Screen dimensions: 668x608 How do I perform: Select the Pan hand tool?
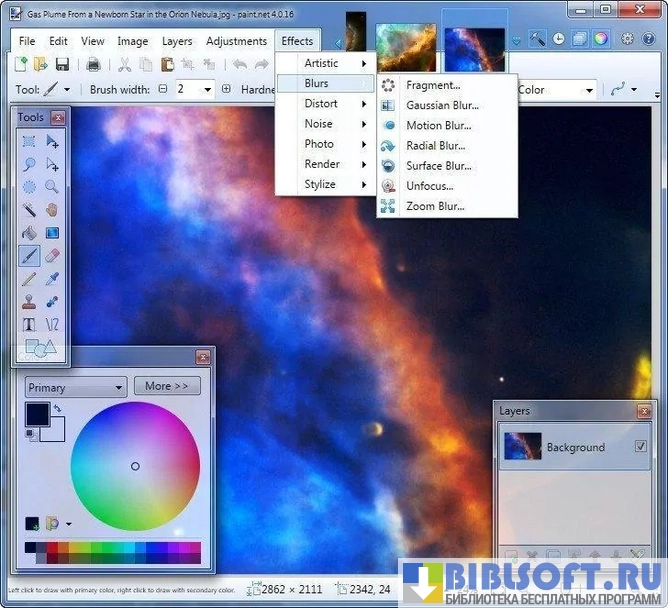click(x=52, y=210)
